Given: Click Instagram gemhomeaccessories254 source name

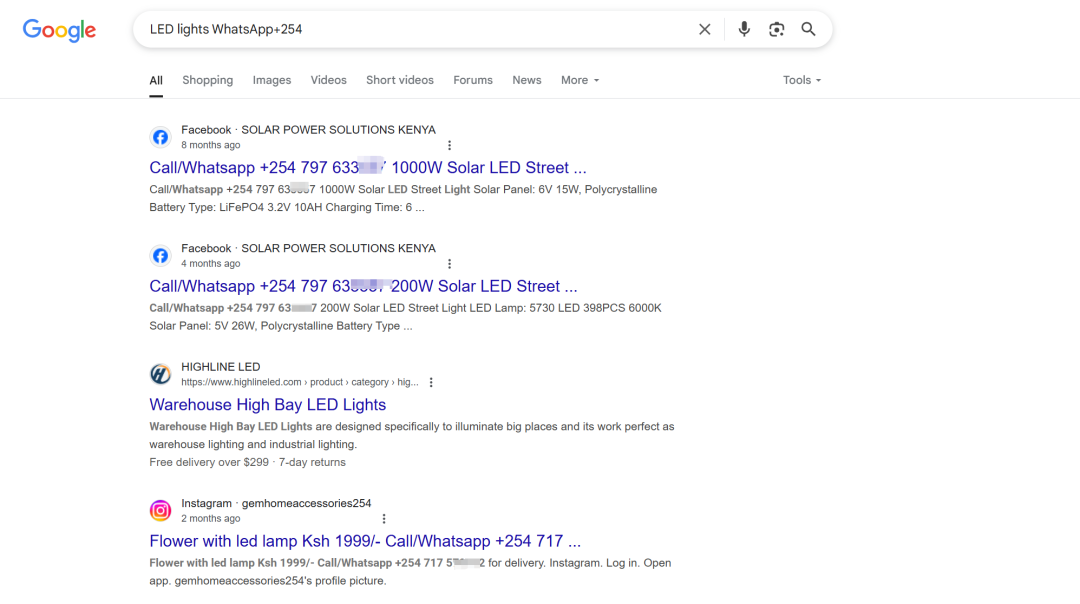Looking at the screenshot, I should click(x=276, y=503).
